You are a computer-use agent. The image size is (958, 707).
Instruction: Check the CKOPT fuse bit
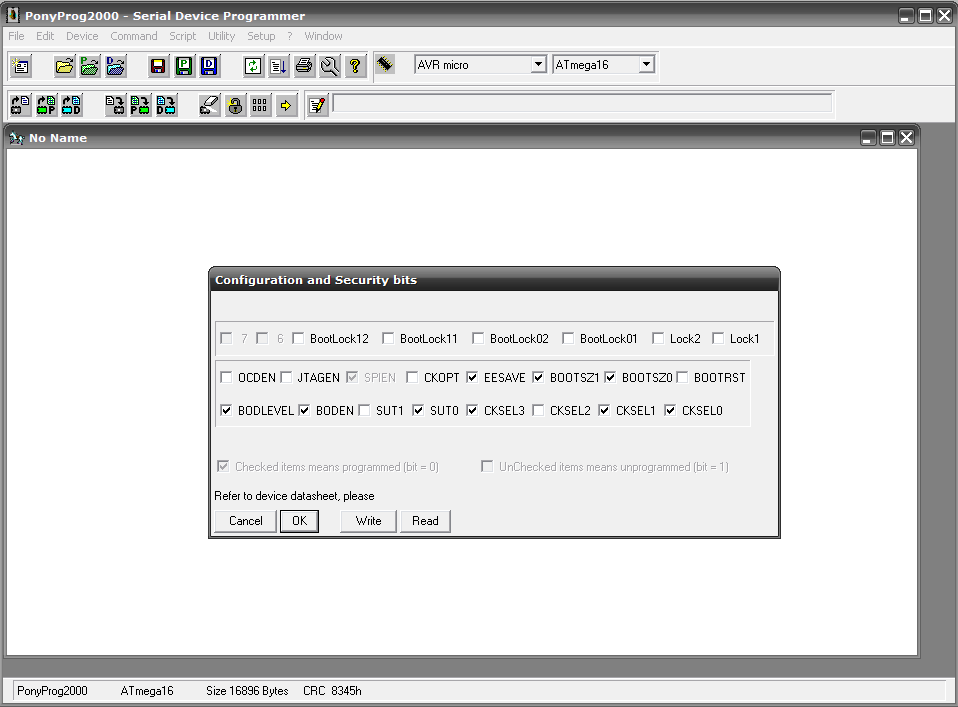pos(412,378)
